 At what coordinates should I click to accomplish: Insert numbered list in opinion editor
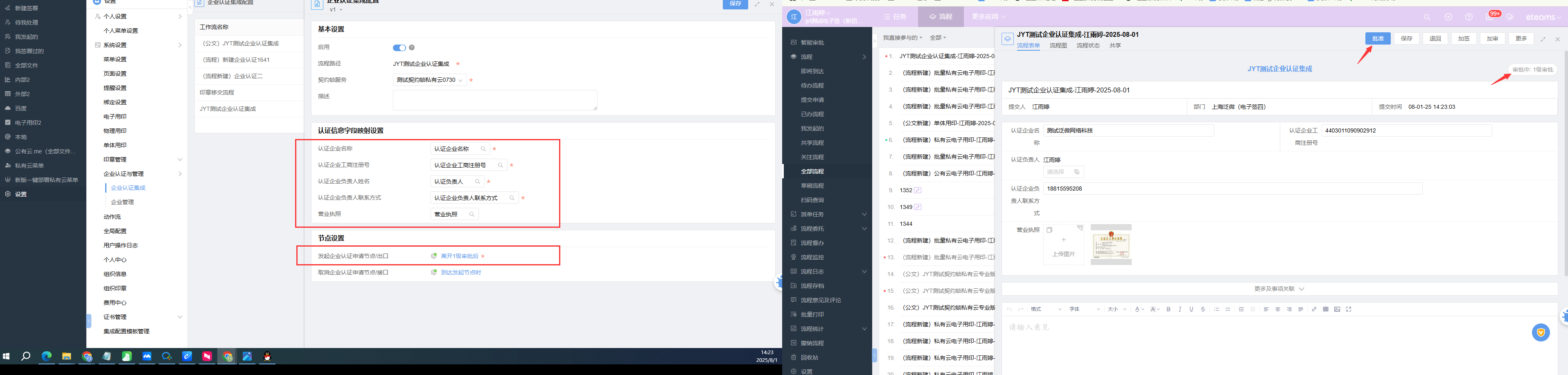click(x=1216, y=309)
